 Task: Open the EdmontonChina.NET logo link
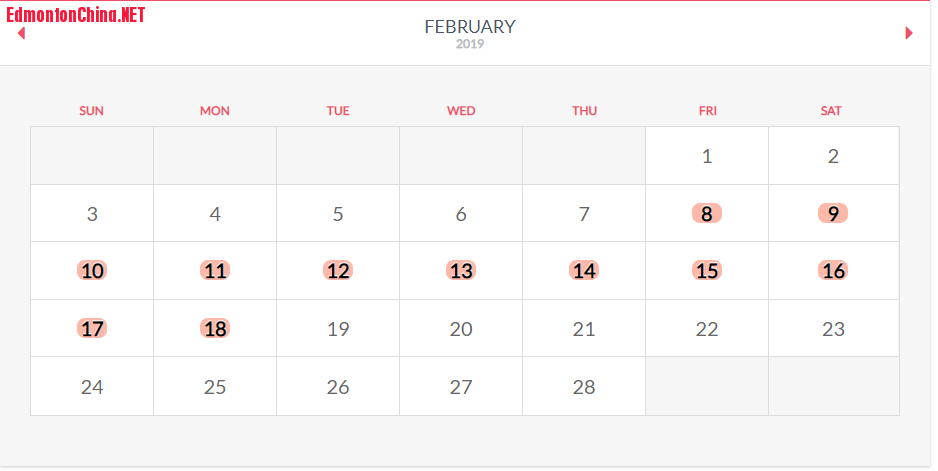click(75, 15)
